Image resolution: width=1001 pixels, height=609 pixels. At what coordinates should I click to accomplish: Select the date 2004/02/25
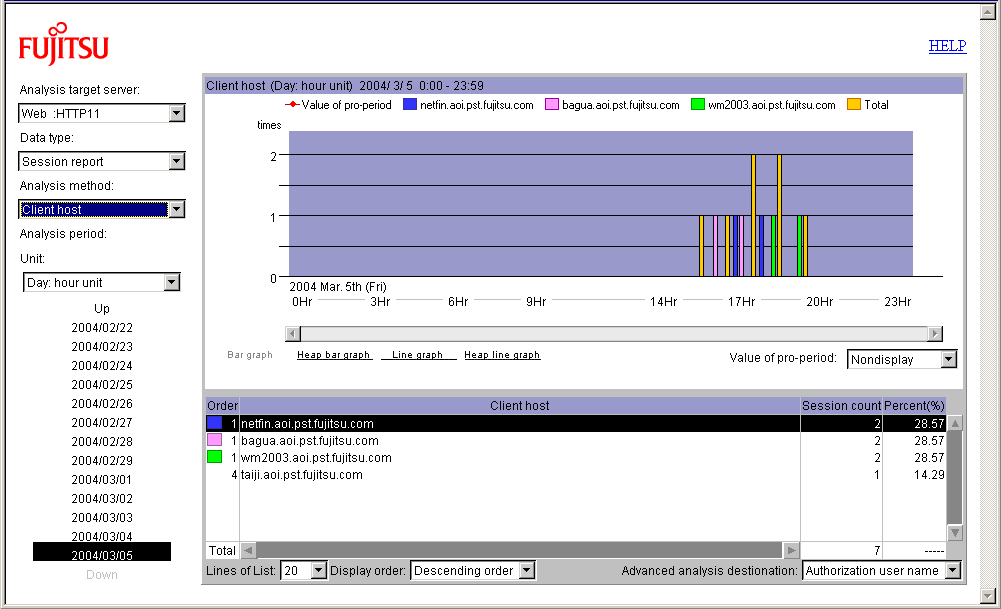coord(102,385)
